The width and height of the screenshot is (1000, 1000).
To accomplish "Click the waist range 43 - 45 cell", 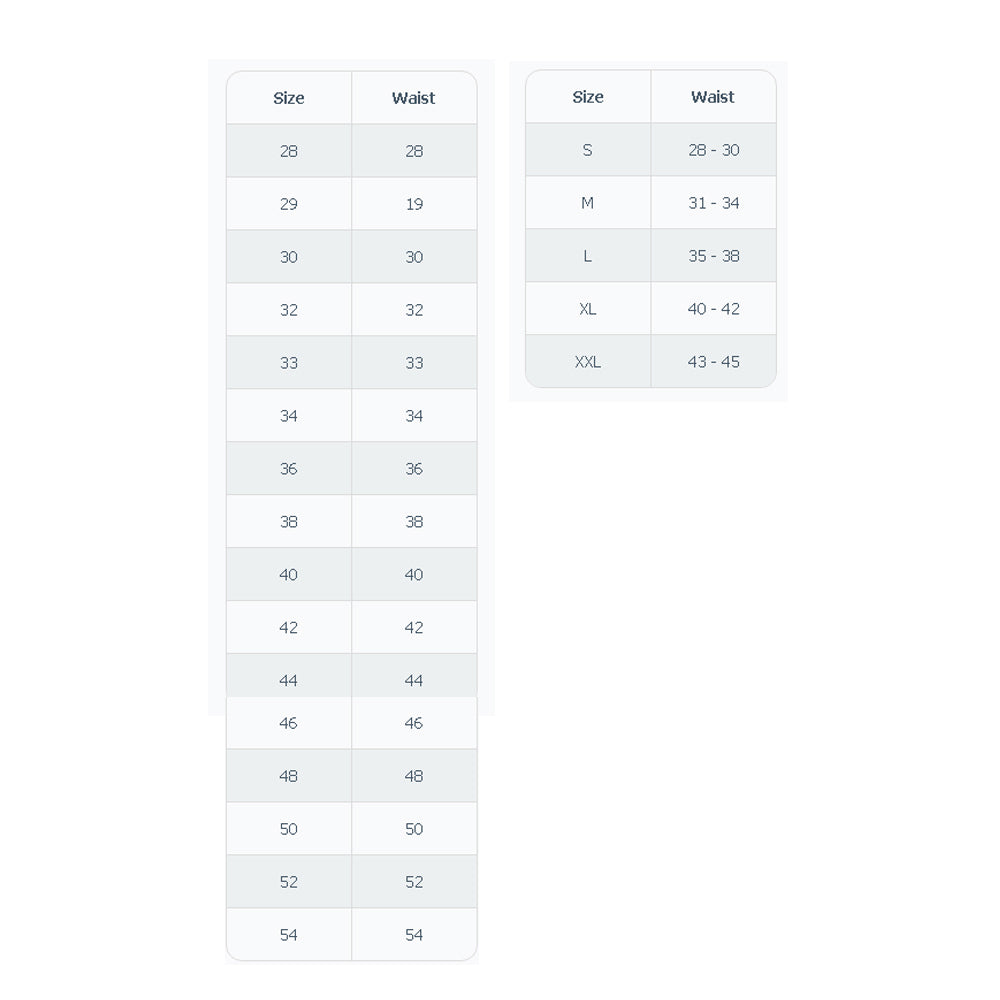I will pyautogui.click(x=713, y=362).
